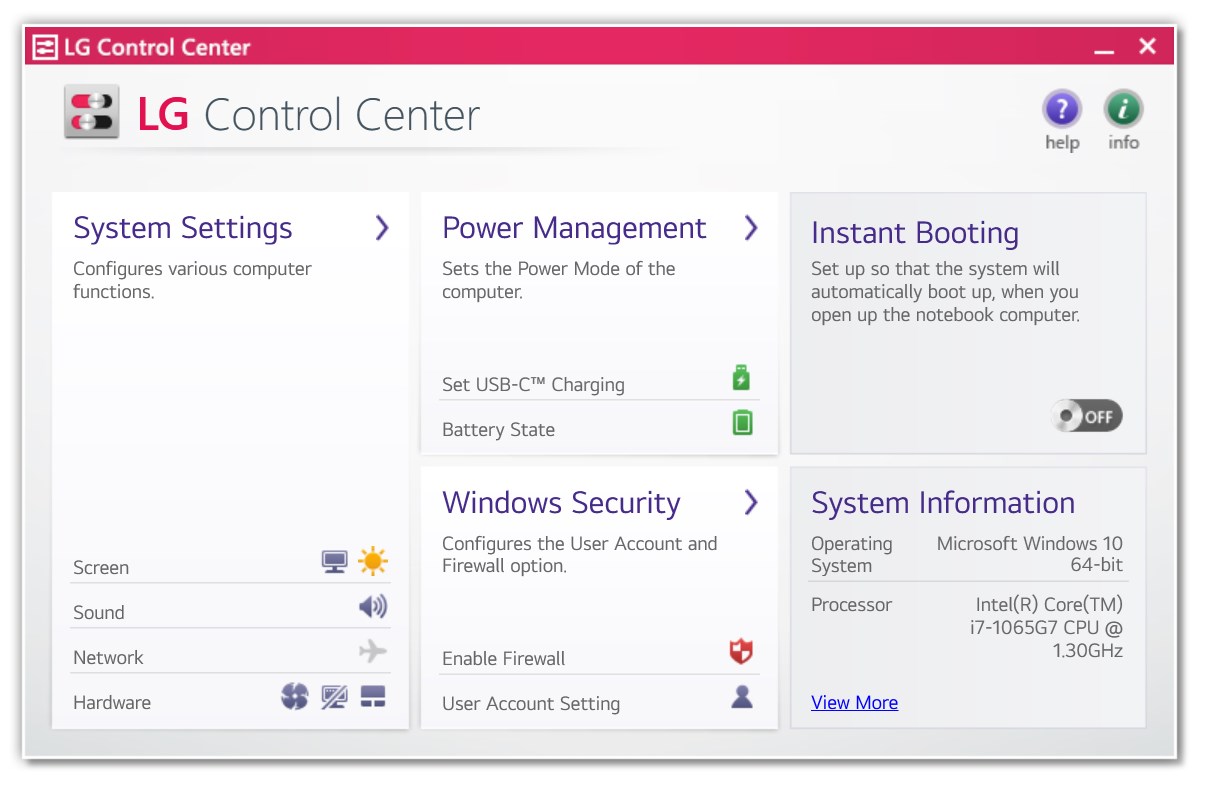
Task: Open the View More link
Action: (x=854, y=702)
